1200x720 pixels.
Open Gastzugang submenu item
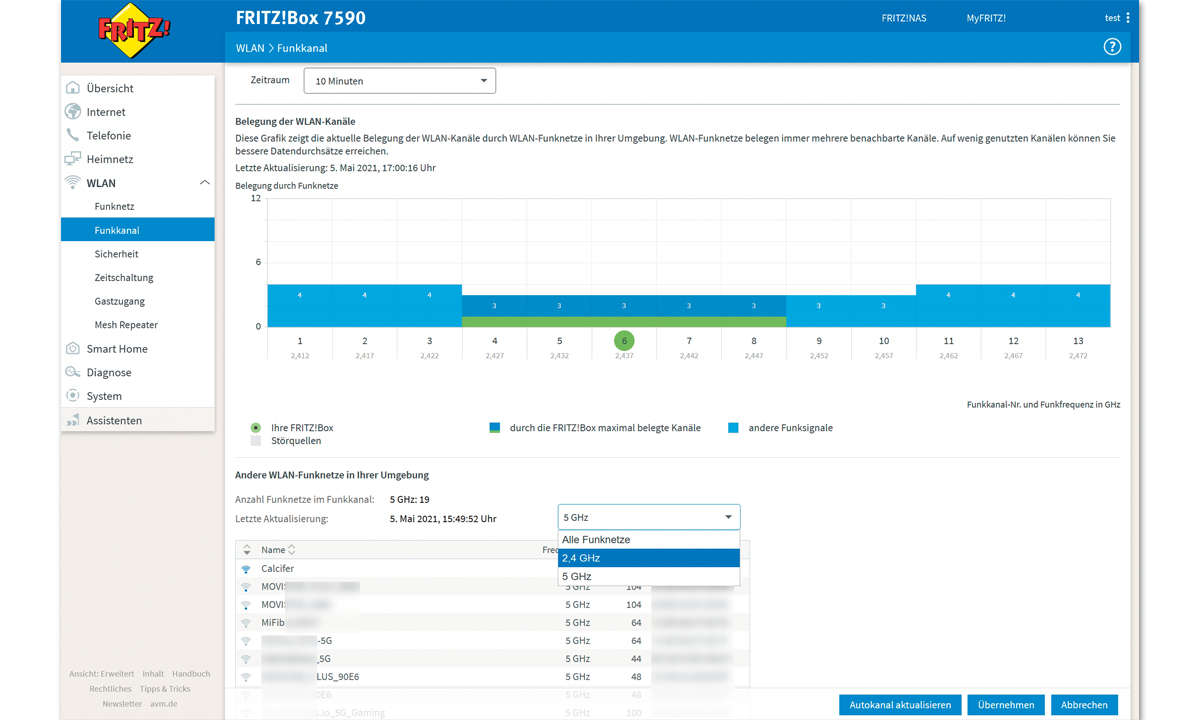119,301
